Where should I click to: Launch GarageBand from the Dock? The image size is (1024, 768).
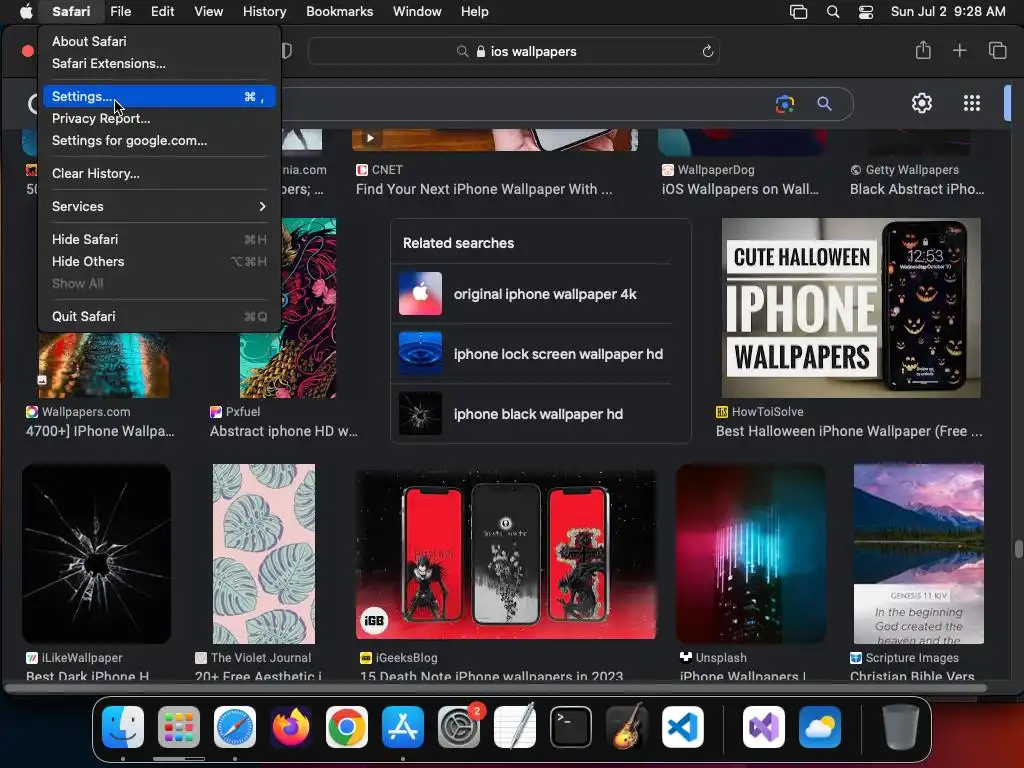[x=627, y=727]
